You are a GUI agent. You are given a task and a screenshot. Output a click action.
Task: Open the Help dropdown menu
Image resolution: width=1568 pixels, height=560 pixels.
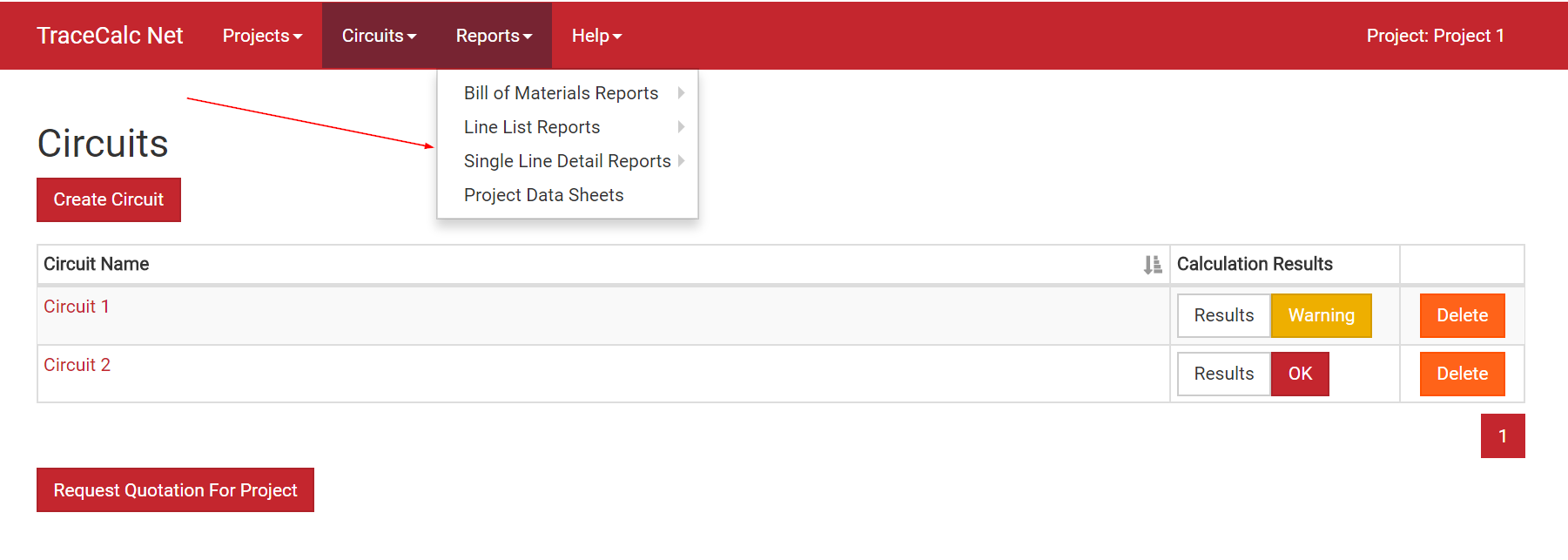coord(596,36)
